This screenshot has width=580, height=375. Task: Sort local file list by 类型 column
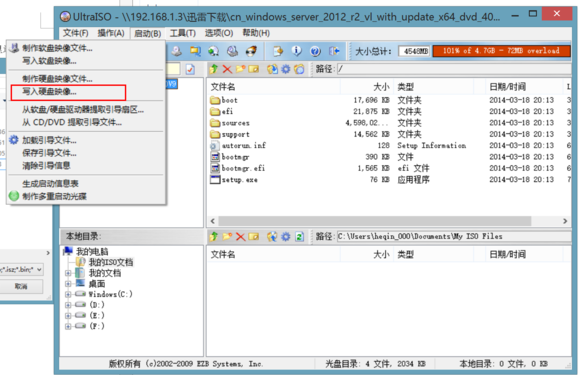tap(433, 254)
